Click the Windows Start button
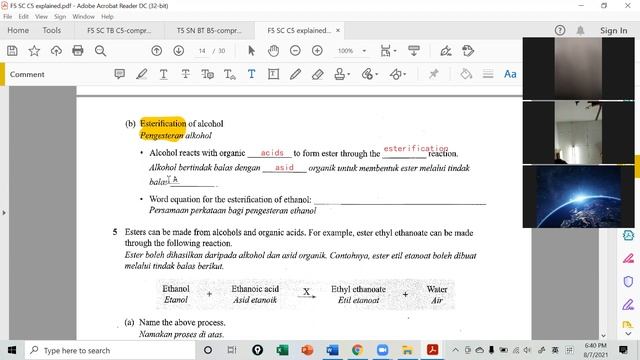640x360 pixels. coord(12,350)
